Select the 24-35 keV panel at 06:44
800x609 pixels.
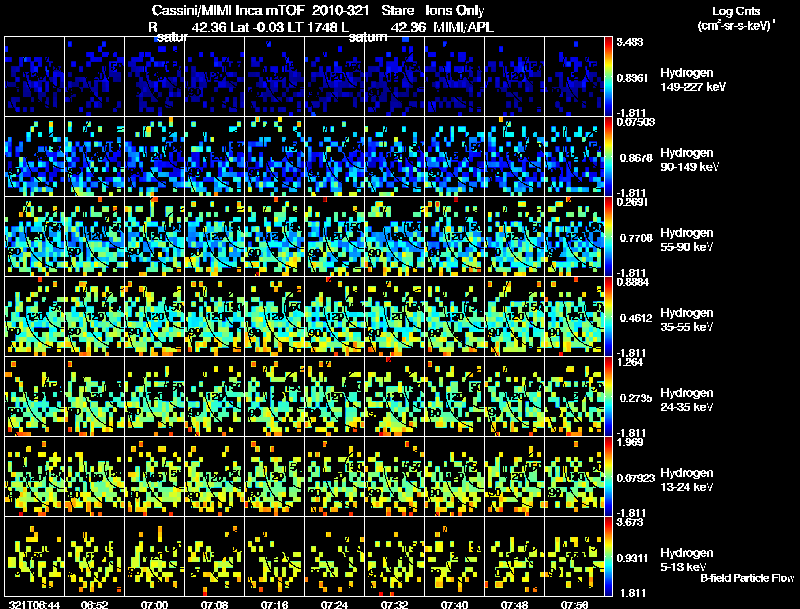pos(35,397)
